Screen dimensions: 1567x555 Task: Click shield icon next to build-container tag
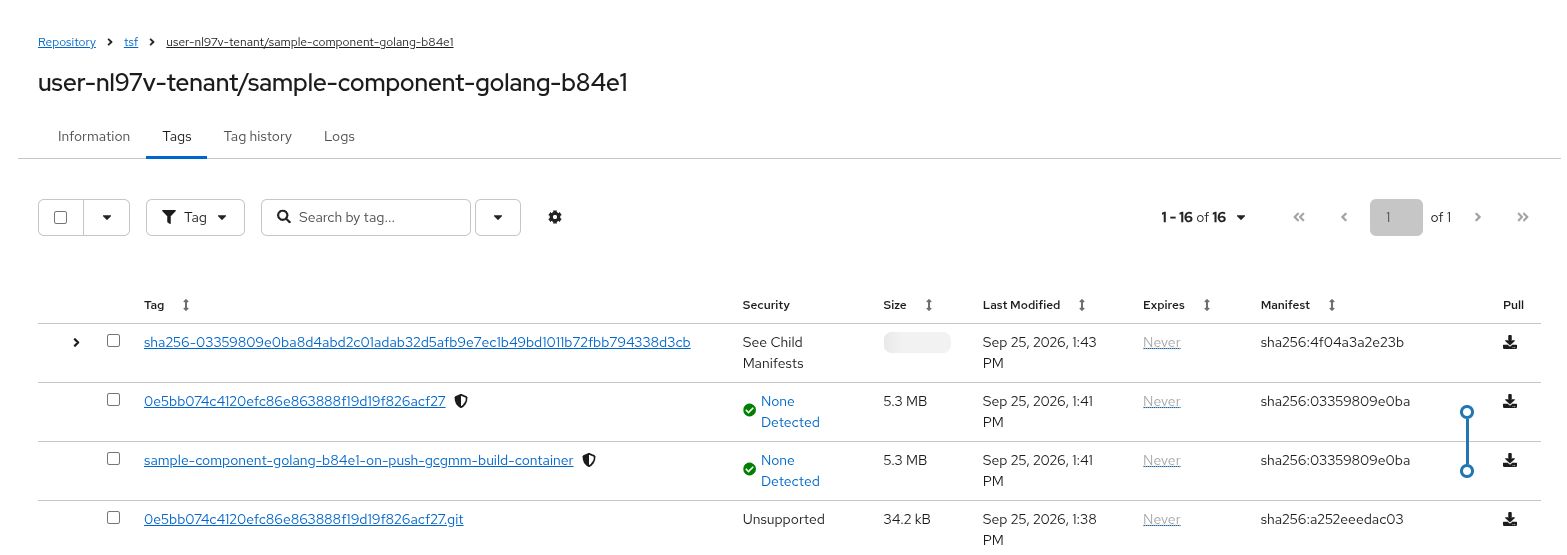(x=589, y=460)
